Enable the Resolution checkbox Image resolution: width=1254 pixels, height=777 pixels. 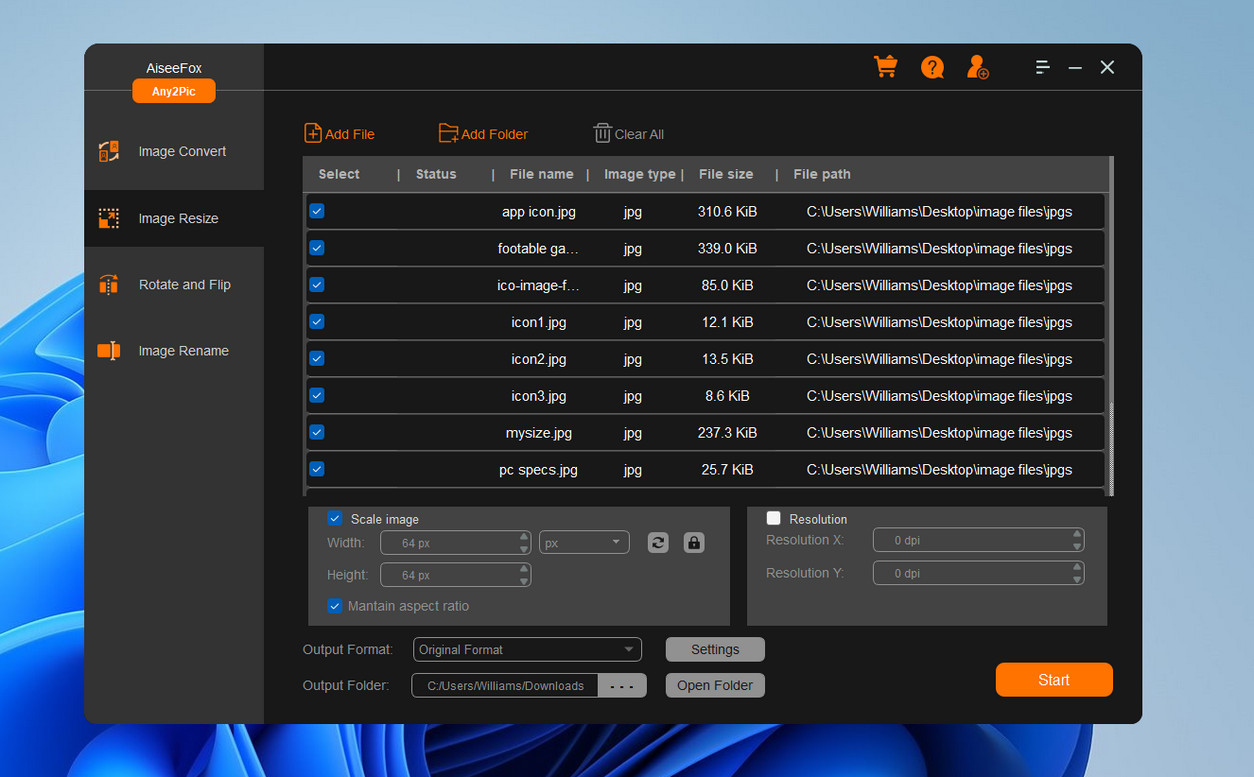click(x=773, y=518)
